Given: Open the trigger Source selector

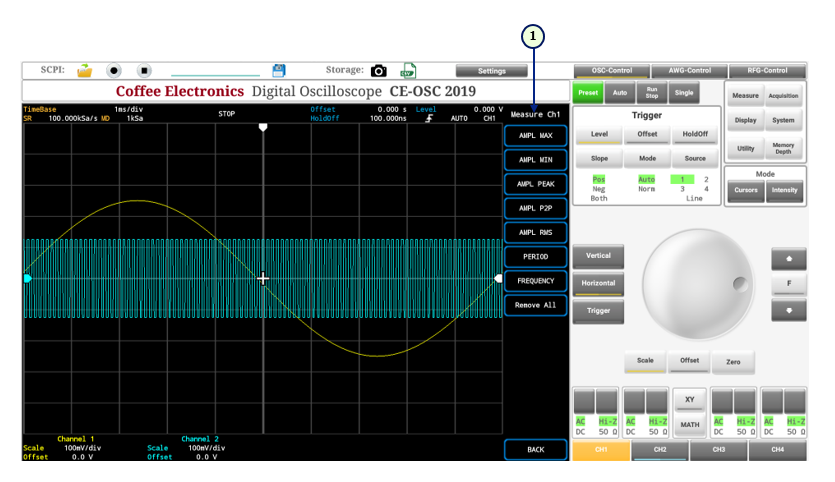Looking at the screenshot, I should point(694,158).
